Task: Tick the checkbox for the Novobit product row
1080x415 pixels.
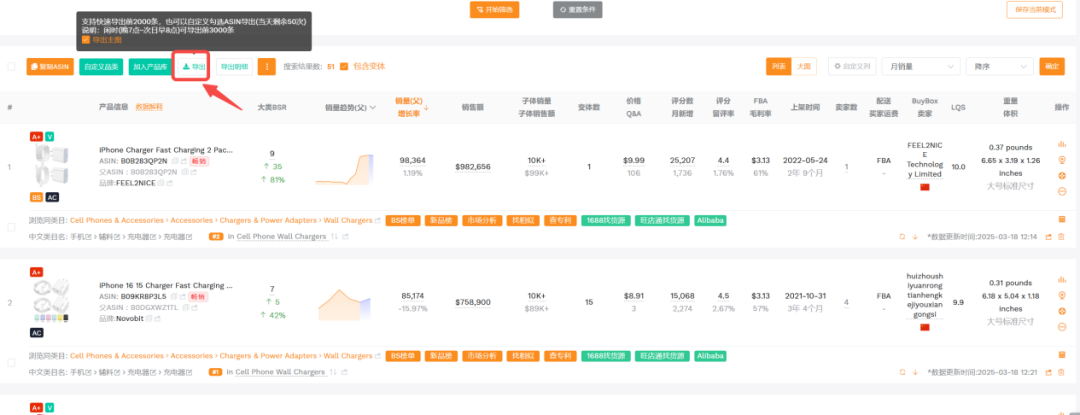Action: pos(11,362)
